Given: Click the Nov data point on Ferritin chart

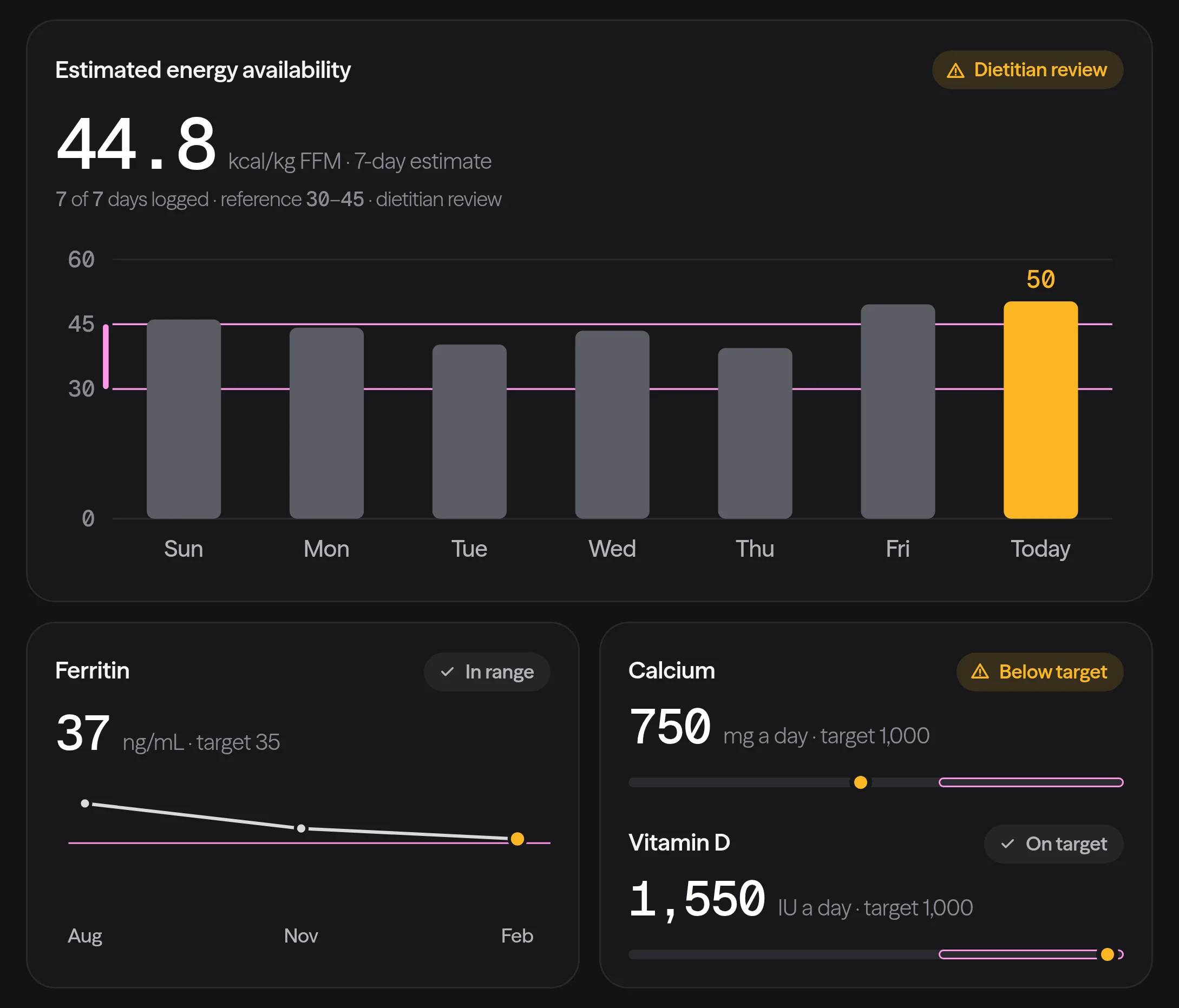Looking at the screenshot, I should (x=301, y=828).
